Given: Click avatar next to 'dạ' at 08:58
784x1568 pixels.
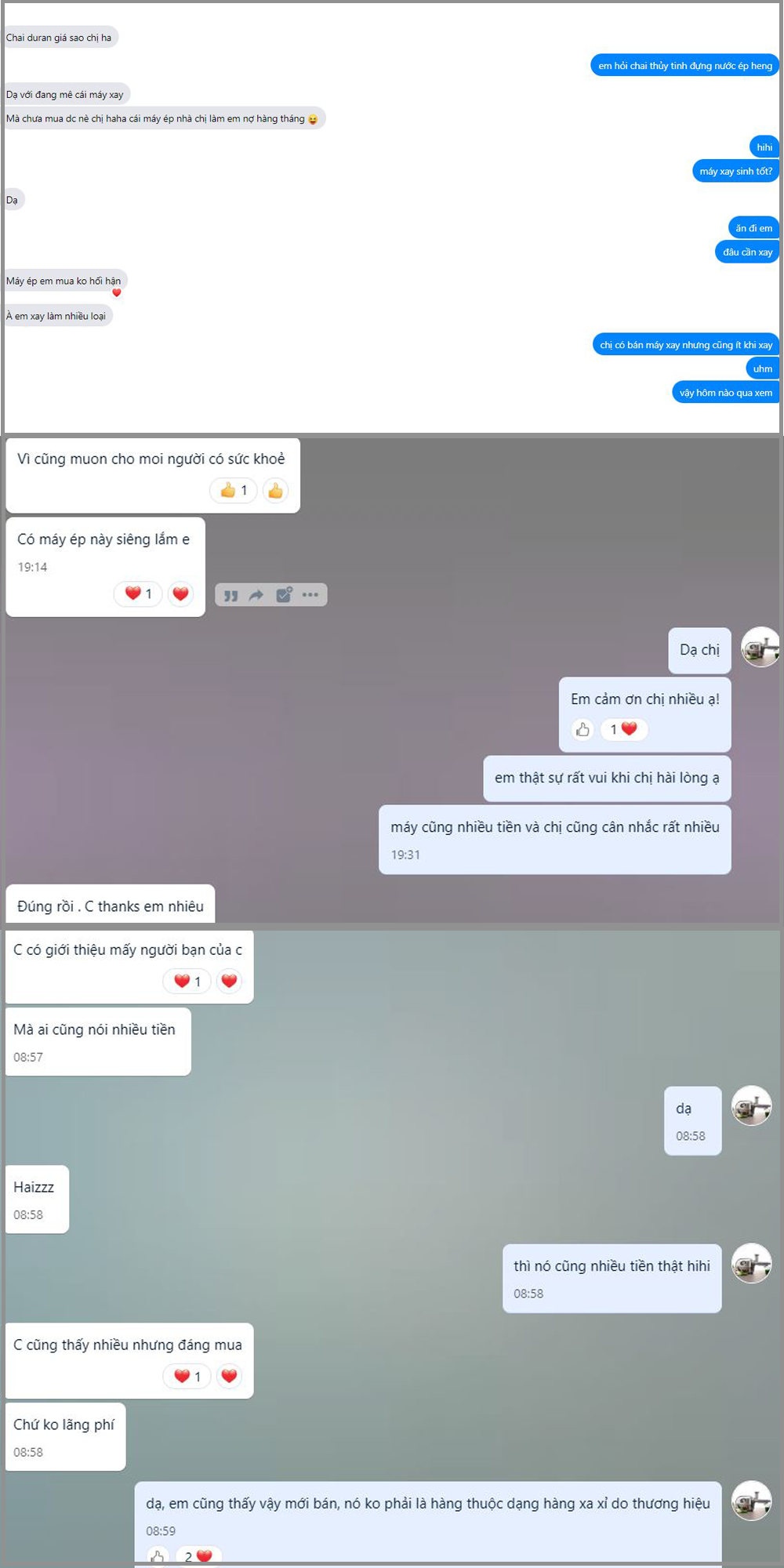Looking at the screenshot, I should coord(752,1105).
